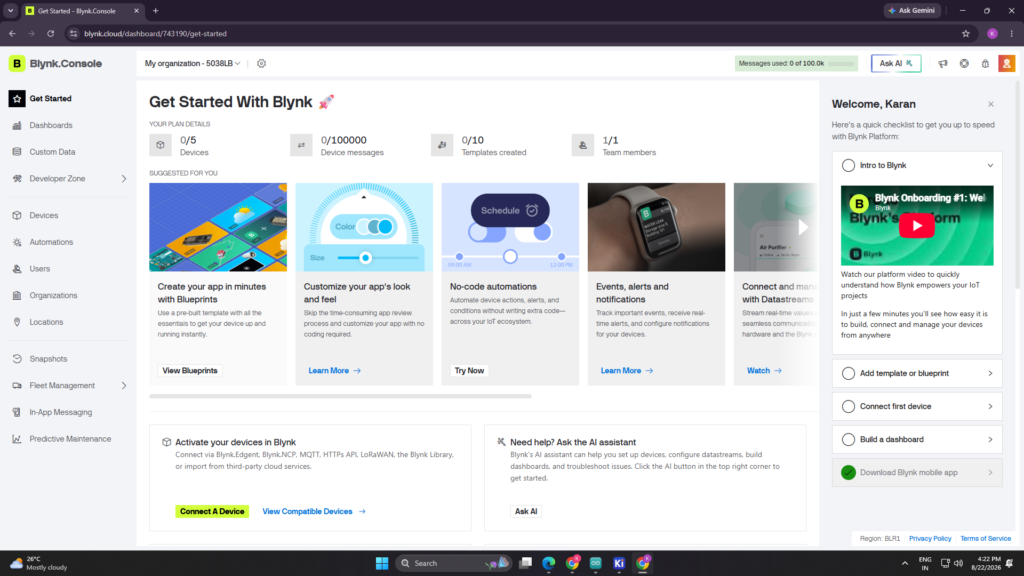The height and width of the screenshot is (576, 1024).
Task: Check the Intro to Blynk circle
Action: (x=848, y=165)
